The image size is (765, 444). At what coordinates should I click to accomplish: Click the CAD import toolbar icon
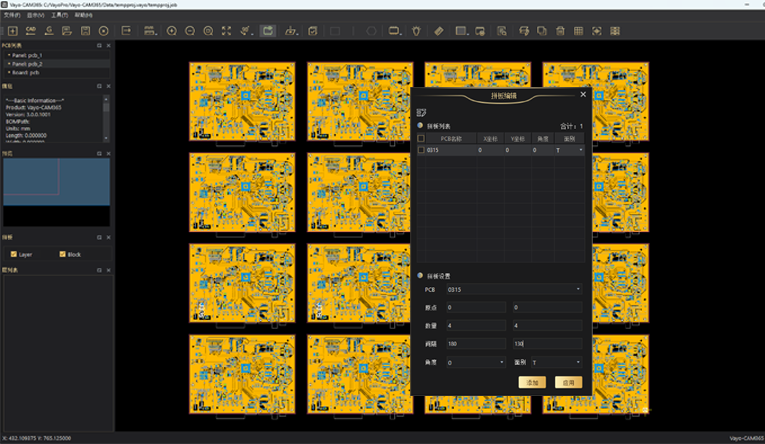(31, 31)
